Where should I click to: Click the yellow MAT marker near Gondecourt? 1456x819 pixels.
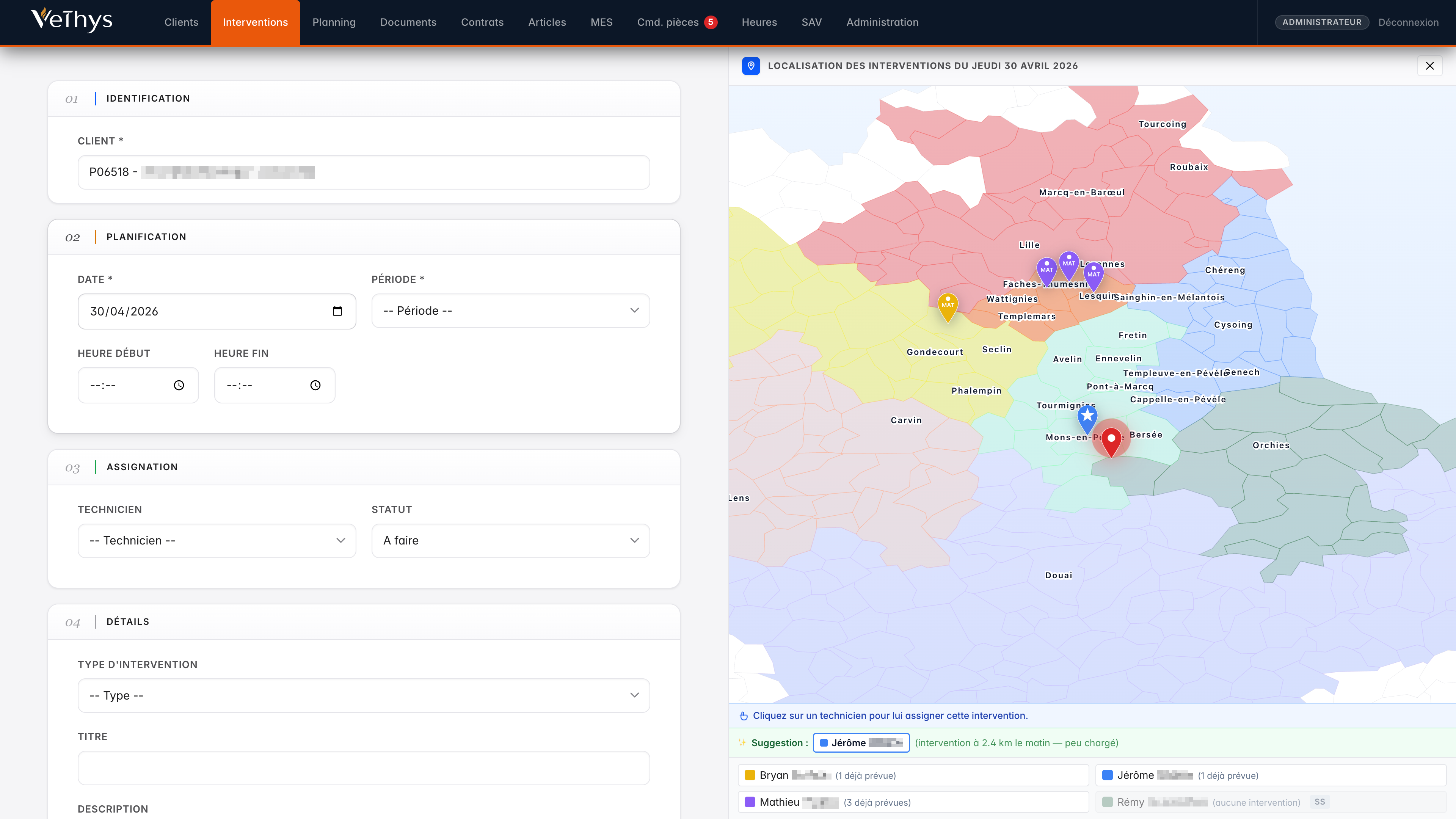(x=948, y=307)
